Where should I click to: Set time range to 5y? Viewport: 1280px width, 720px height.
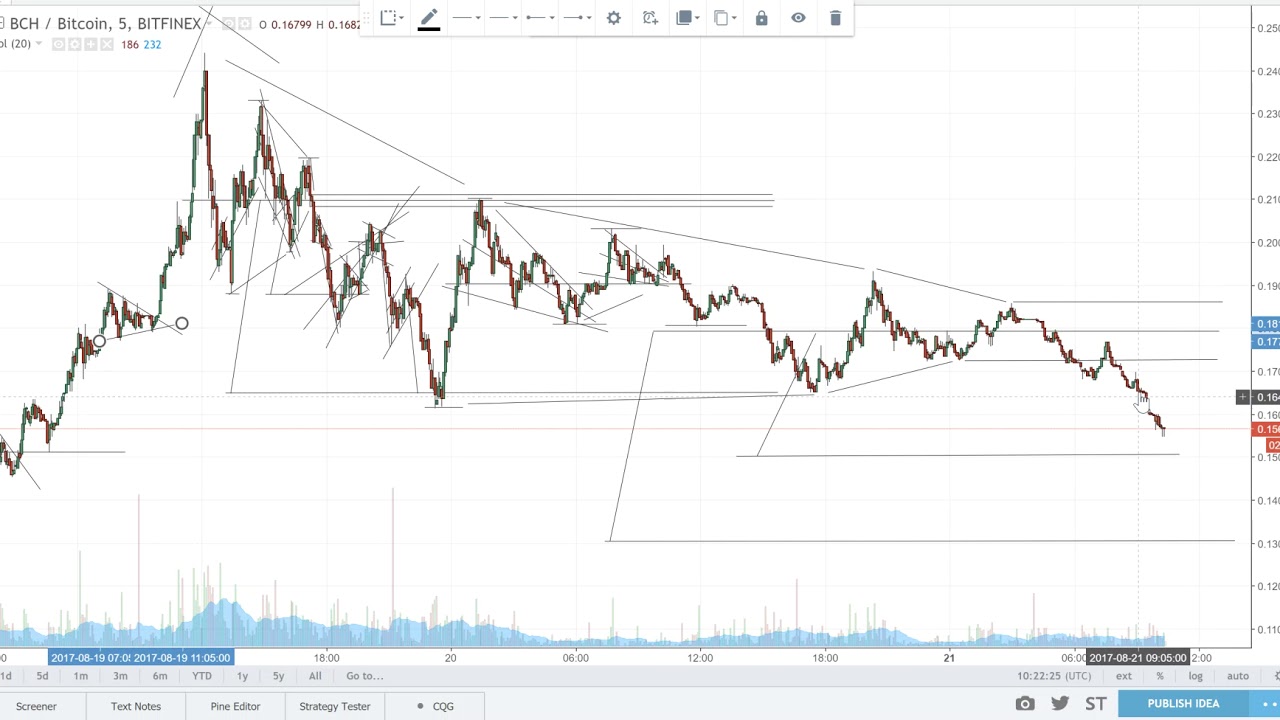(x=278, y=676)
